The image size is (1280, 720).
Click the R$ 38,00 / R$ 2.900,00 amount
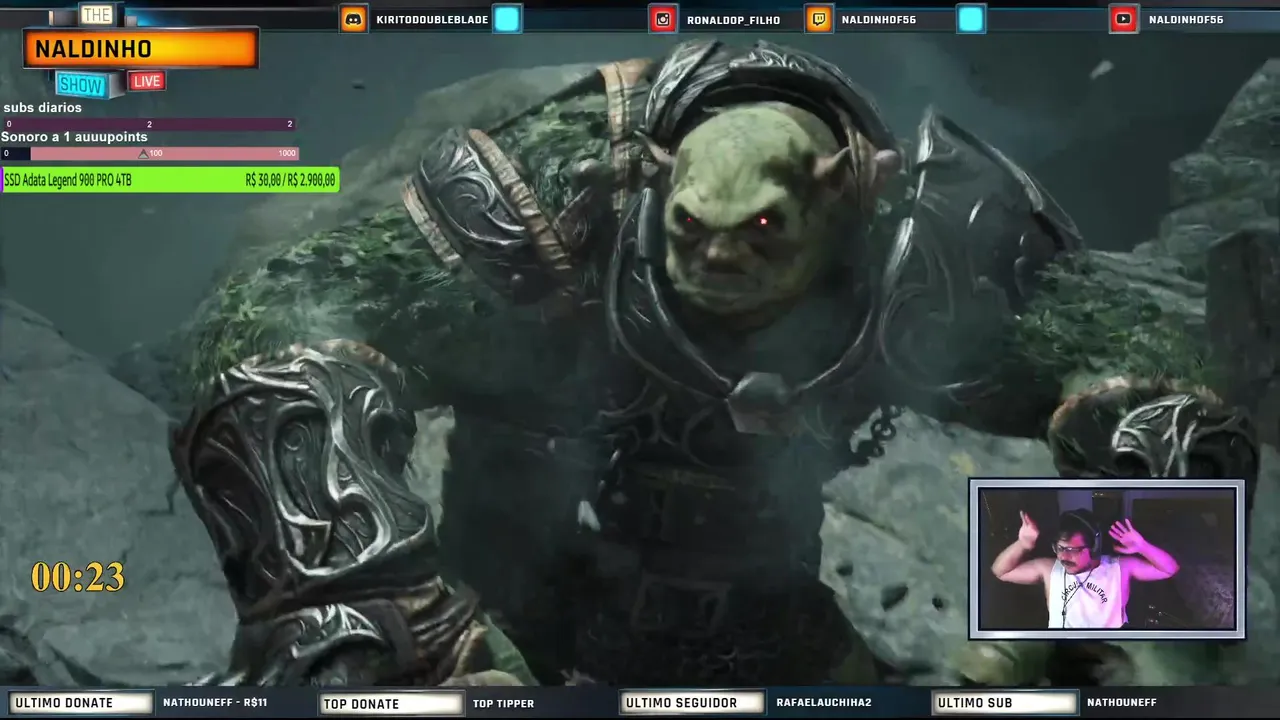click(290, 180)
